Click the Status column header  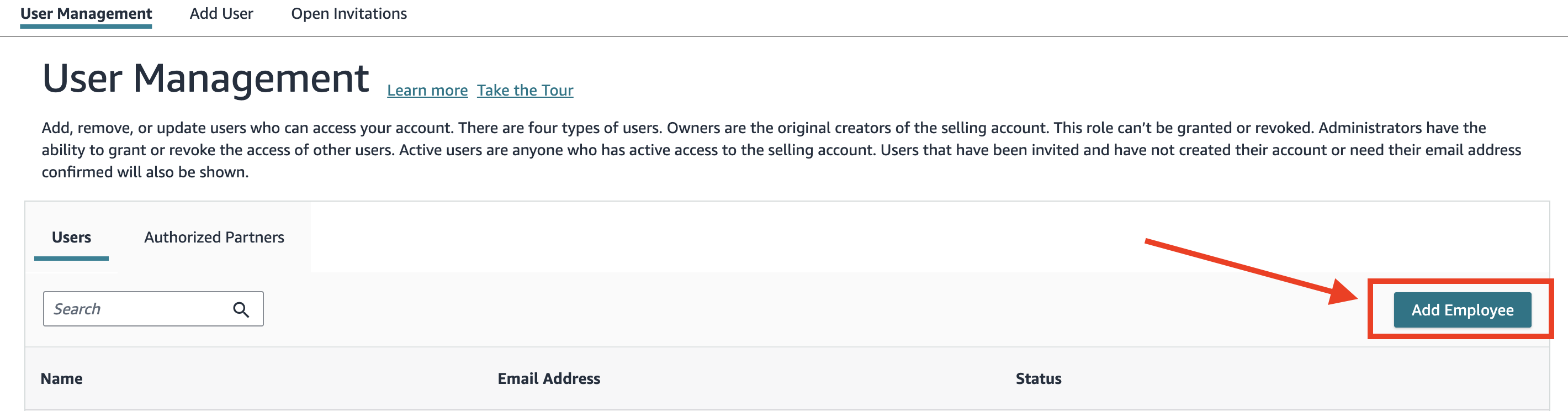pyautogui.click(x=1038, y=378)
